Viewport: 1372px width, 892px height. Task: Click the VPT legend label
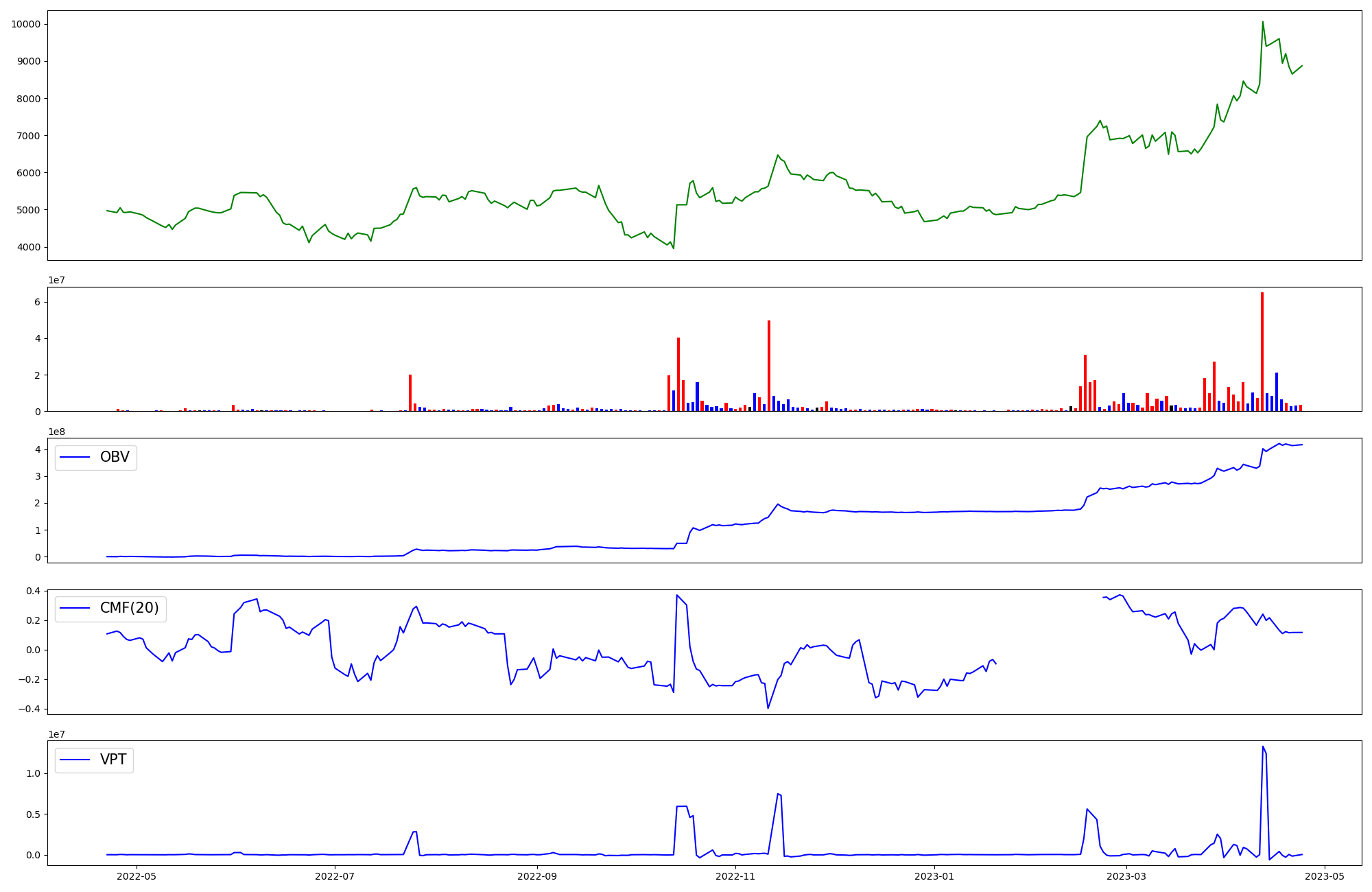[x=113, y=760]
